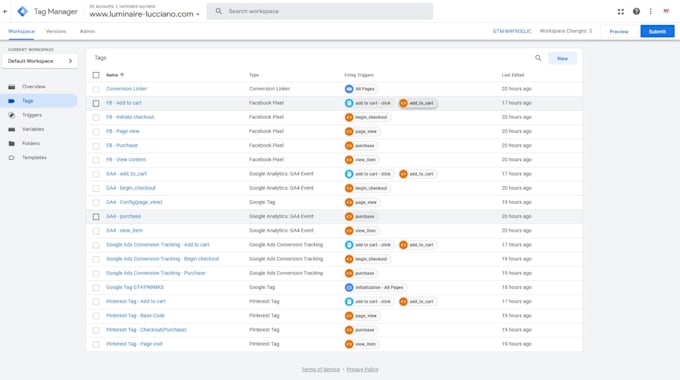Image resolution: width=680 pixels, height=380 pixels.
Task: Check the GA4 - view_item row checkbox
Action: 96,231
